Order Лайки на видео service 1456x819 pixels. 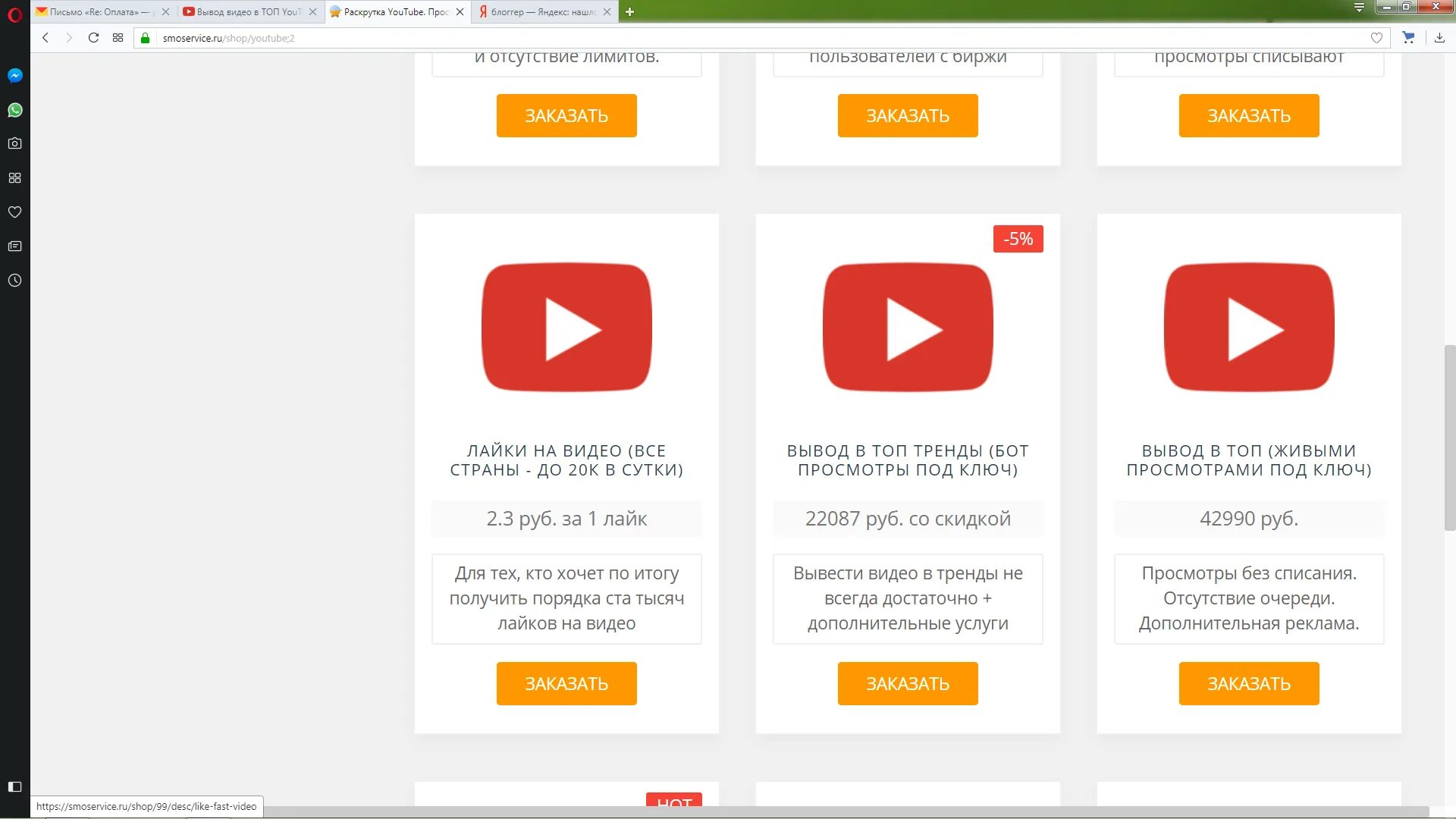tap(566, 683)
